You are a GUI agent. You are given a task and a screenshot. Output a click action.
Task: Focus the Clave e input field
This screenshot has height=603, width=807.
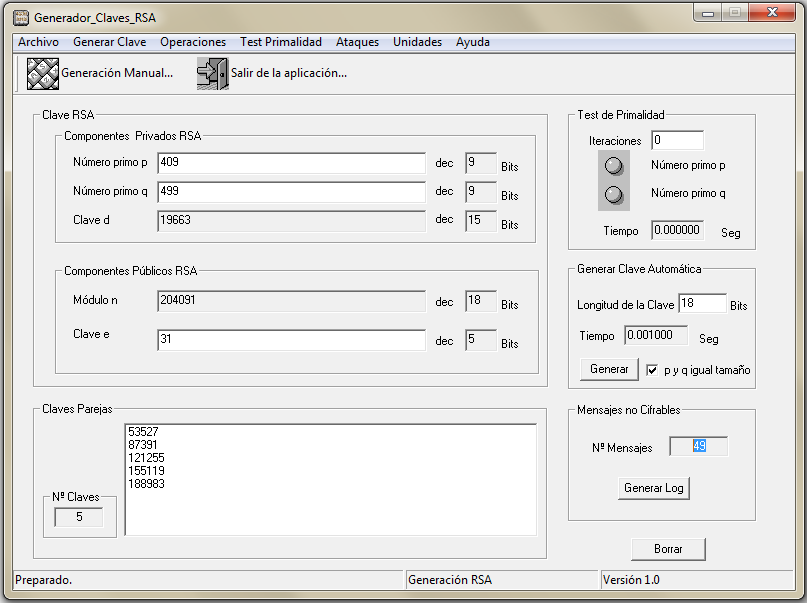click(291, 340)
